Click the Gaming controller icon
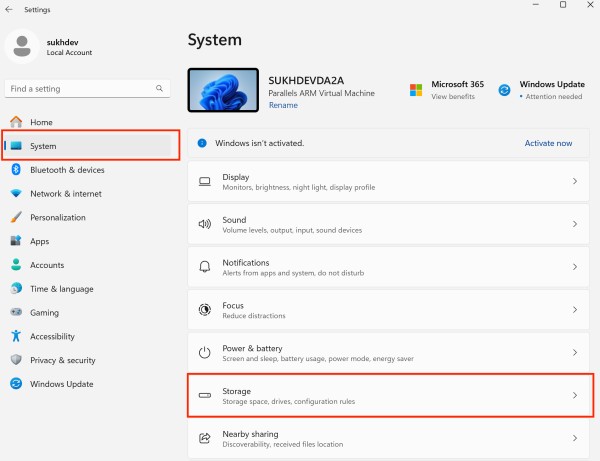This screenshot has height=461, width=600. [x=16, y=312]
